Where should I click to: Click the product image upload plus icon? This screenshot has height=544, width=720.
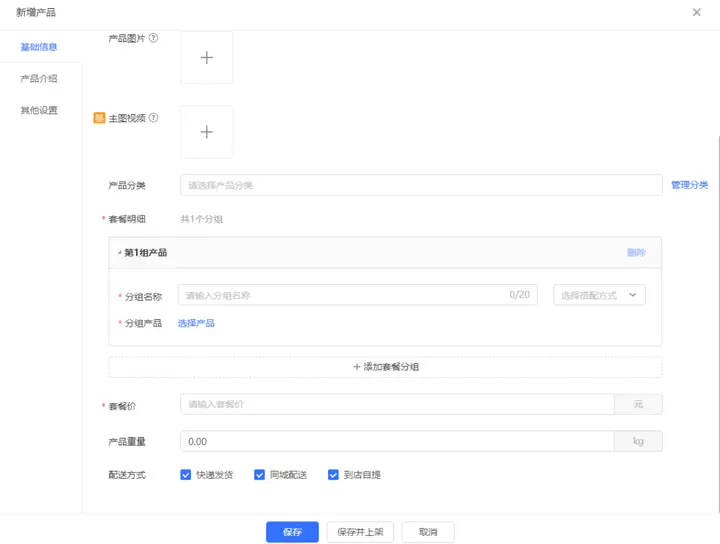point(207,58)
